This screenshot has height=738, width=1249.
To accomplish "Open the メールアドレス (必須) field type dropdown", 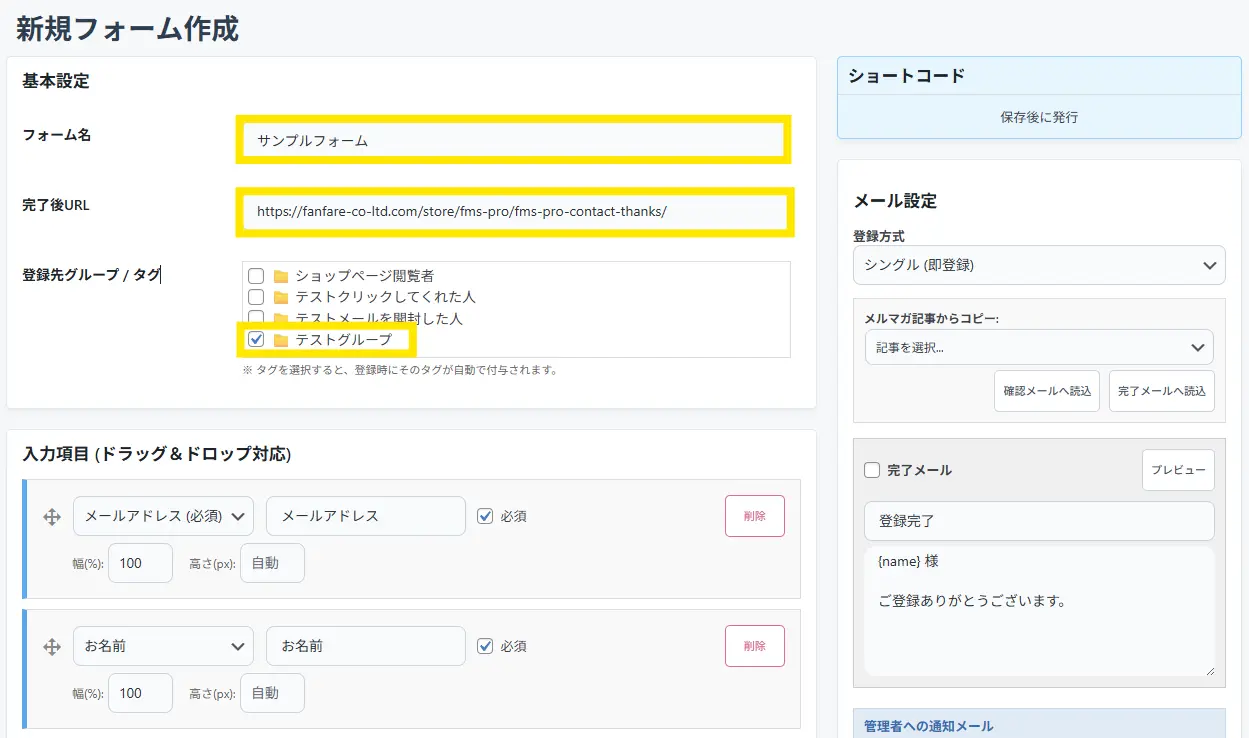I will (163, 516).
